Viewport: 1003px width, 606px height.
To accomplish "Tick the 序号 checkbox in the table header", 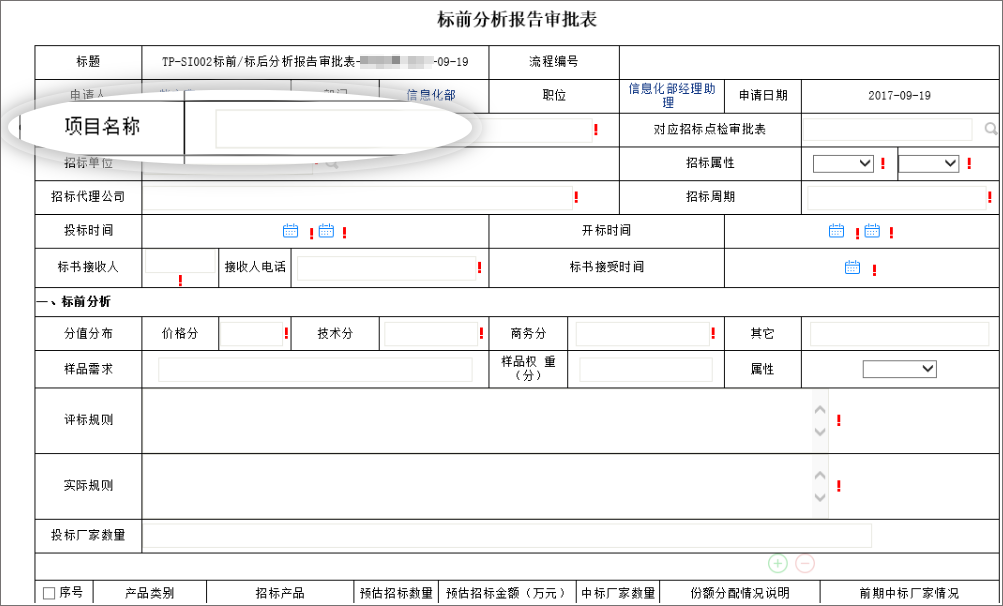I will point(49,593).
